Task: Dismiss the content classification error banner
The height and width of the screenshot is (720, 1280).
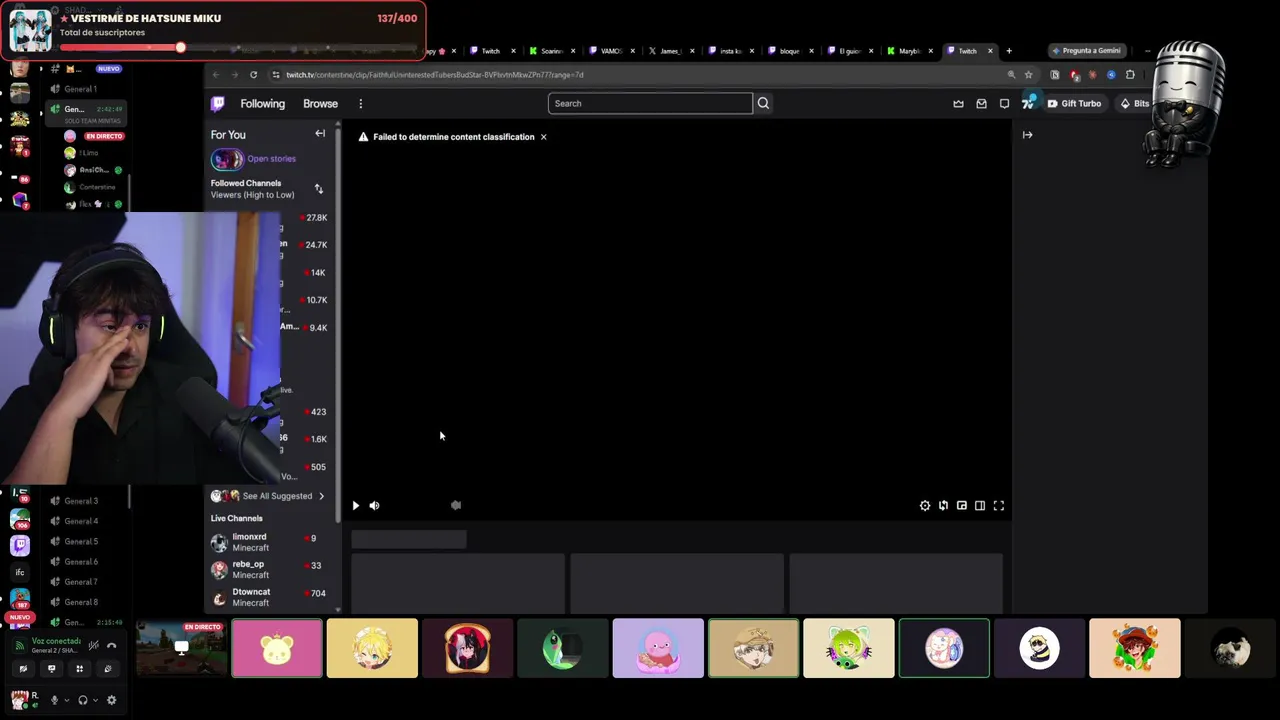Action: click(543, 137)
